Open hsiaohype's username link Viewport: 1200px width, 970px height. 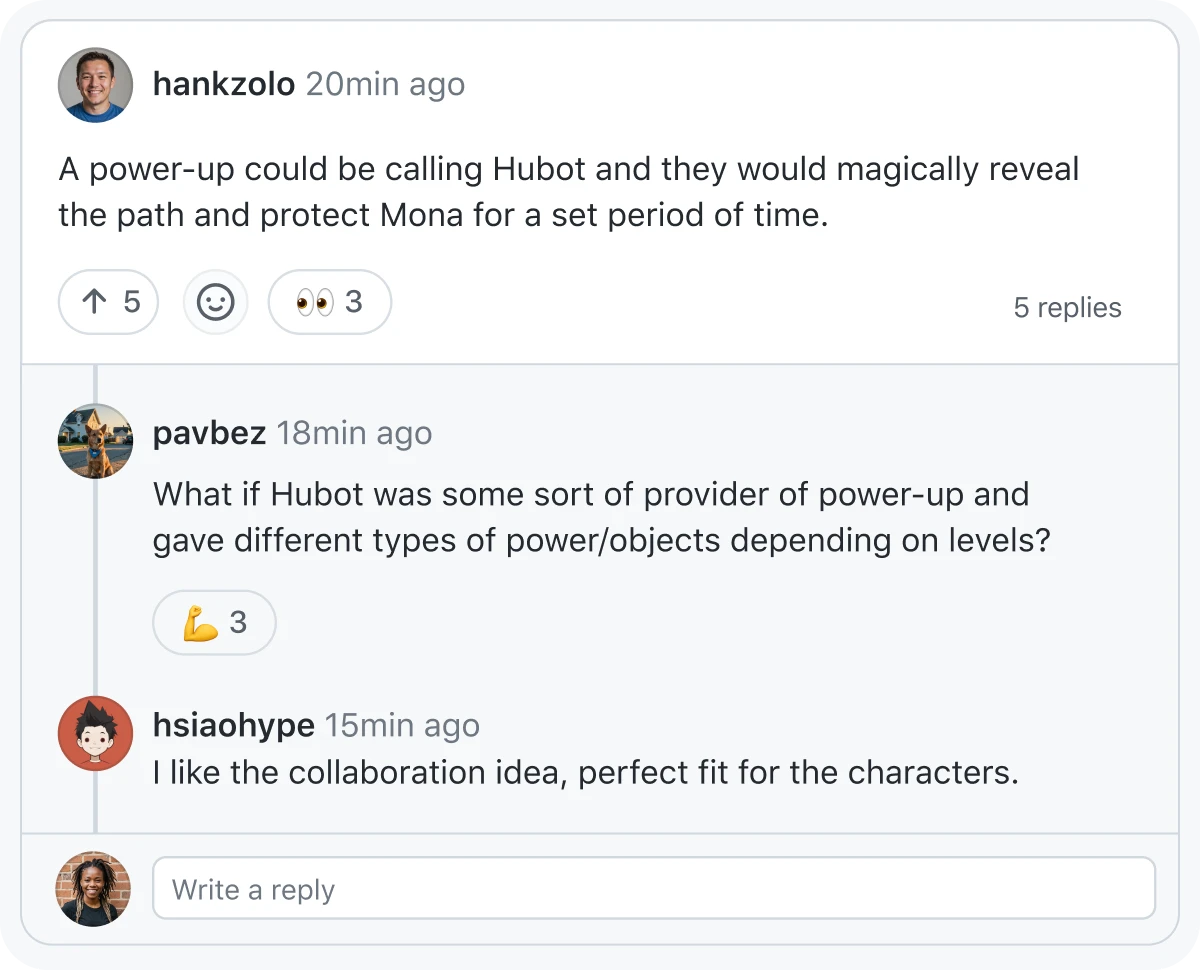point(234,725)
